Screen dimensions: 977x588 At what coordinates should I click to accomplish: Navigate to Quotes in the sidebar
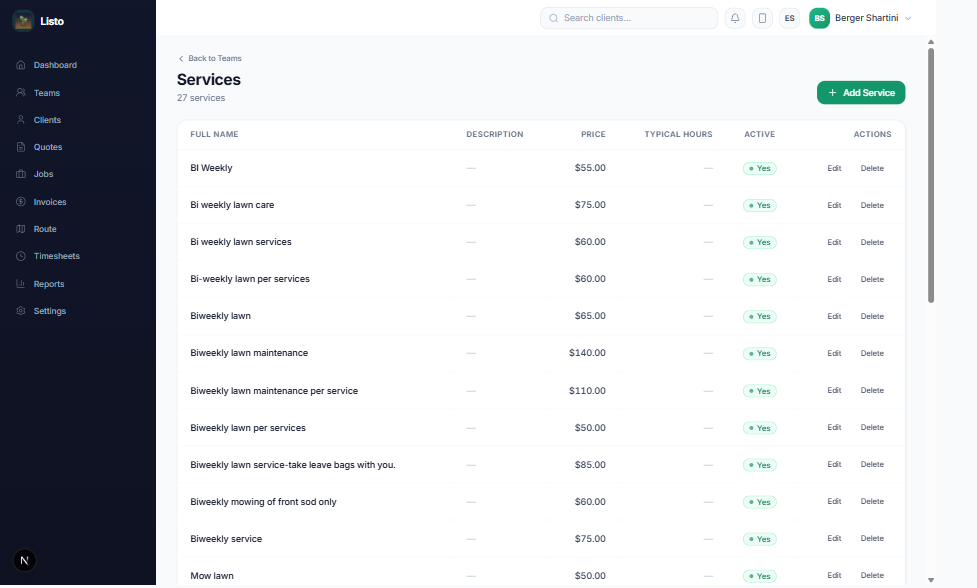coord(47,147)
